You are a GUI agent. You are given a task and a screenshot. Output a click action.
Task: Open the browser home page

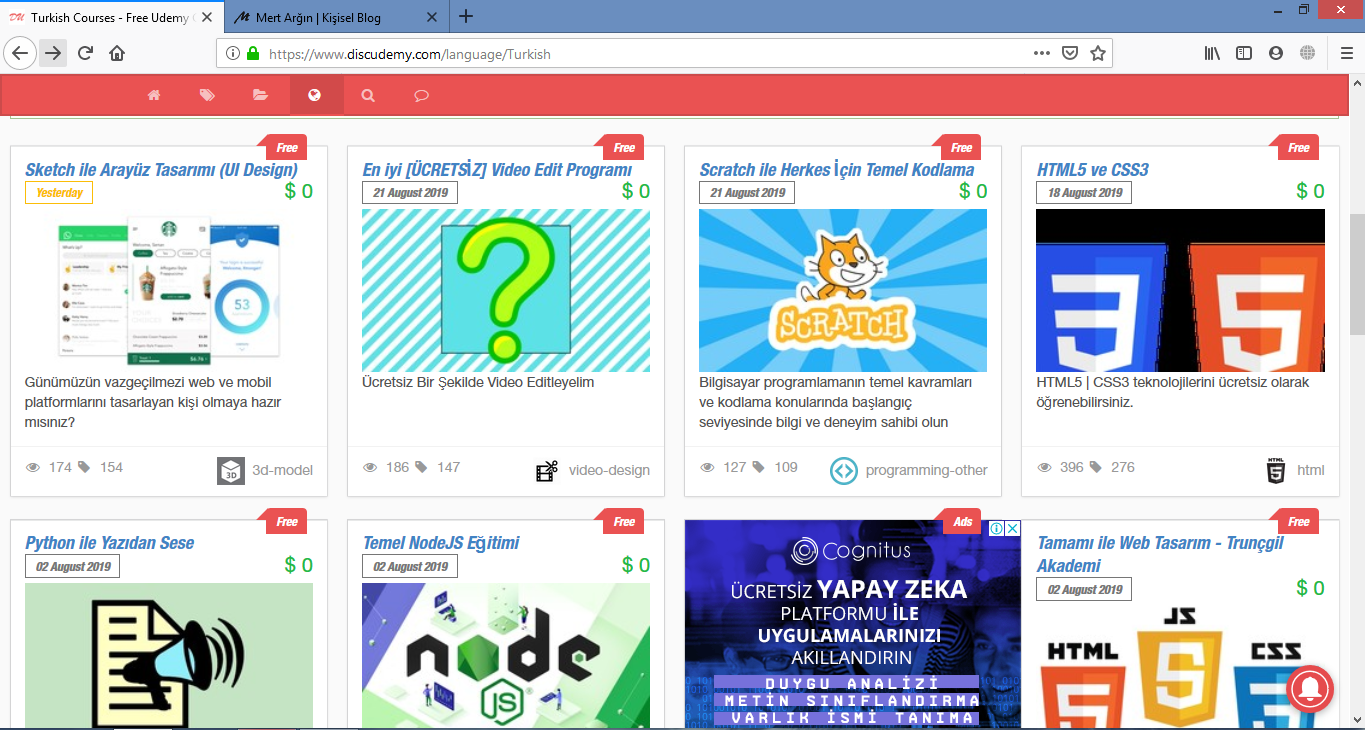(117, 53)
